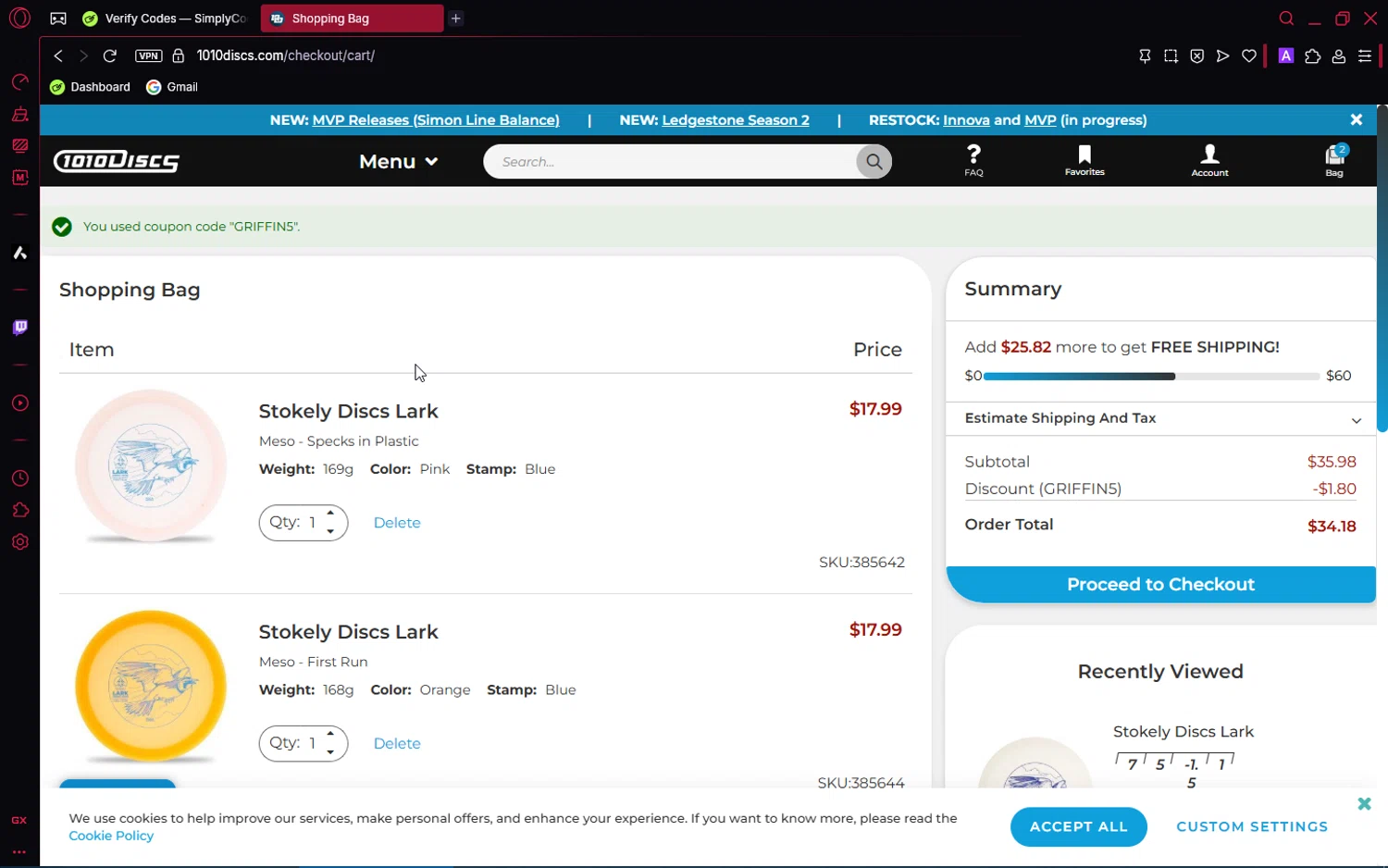Open the Twitch sidebar icon
Screen dimensions: 1388x868
click(19, 328)
